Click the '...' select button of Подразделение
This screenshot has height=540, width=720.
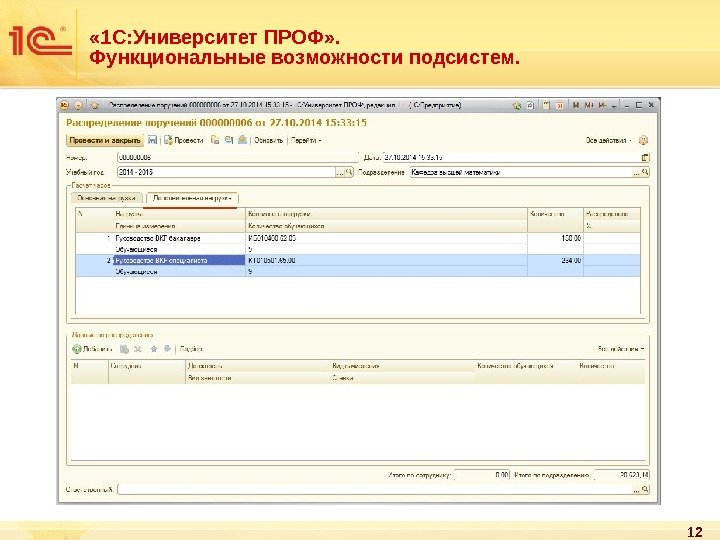[x=636, y=172]
